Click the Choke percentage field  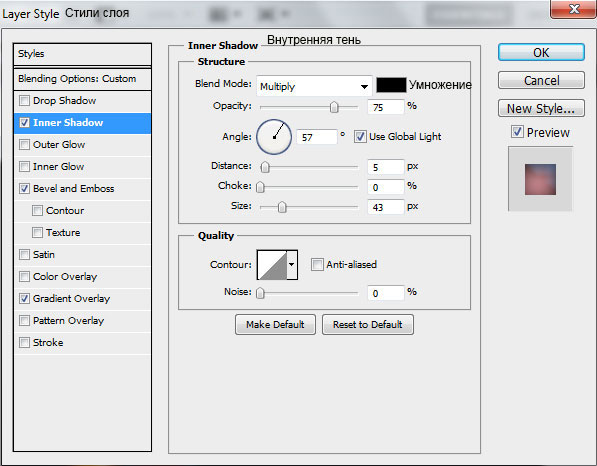385,187
